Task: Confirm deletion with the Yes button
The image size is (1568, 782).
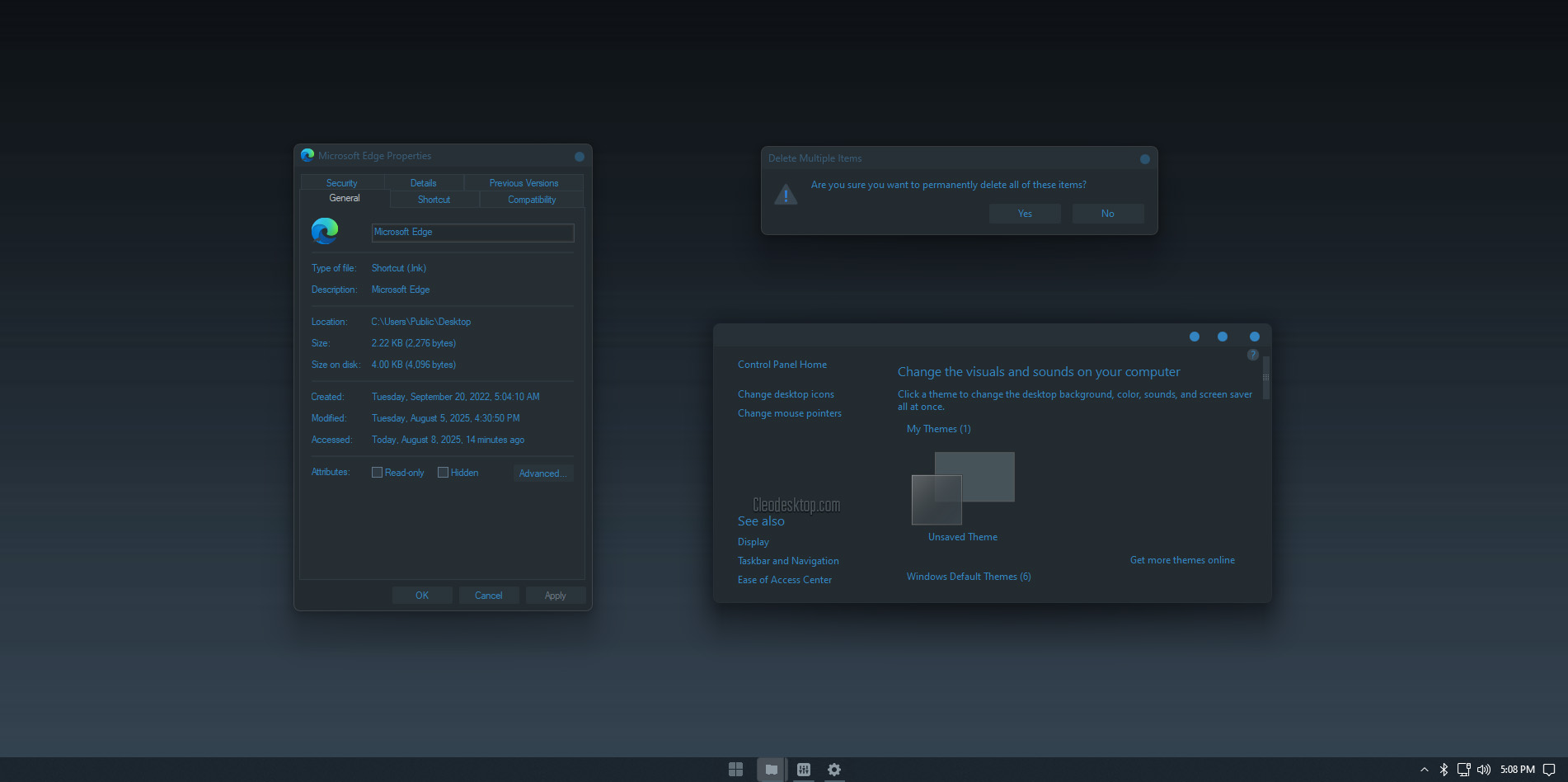Action: point(1025,214)
